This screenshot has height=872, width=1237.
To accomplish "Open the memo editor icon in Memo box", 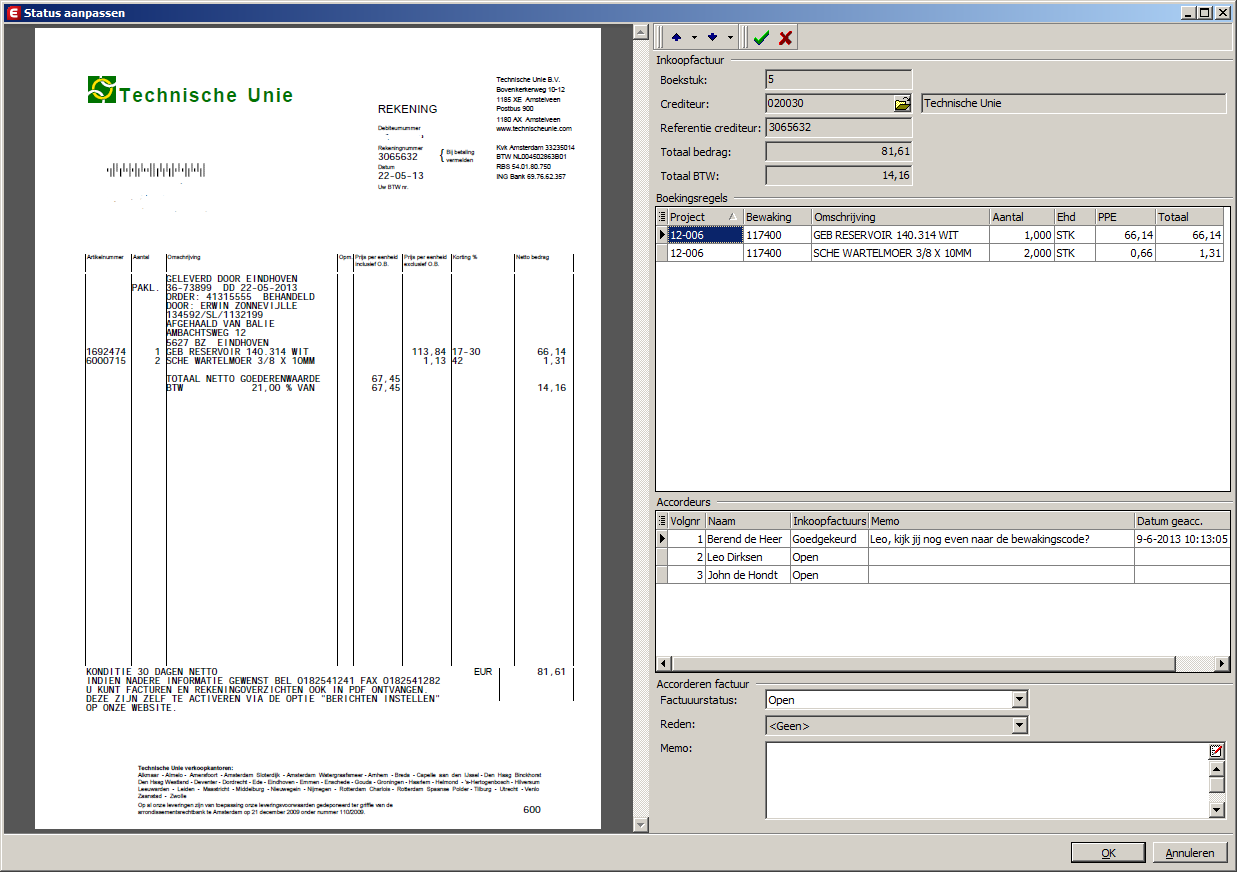I will [1216, 751].
